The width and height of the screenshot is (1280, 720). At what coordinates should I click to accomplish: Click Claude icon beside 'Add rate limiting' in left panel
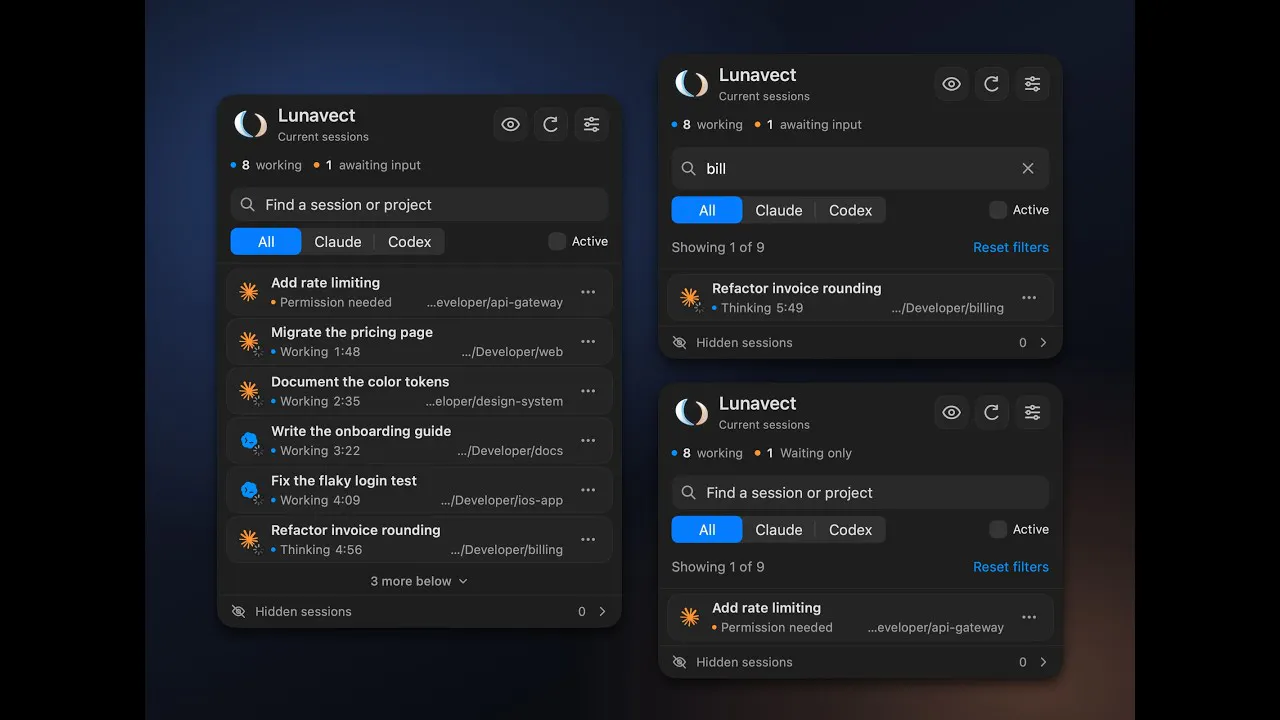click(249, 292)
